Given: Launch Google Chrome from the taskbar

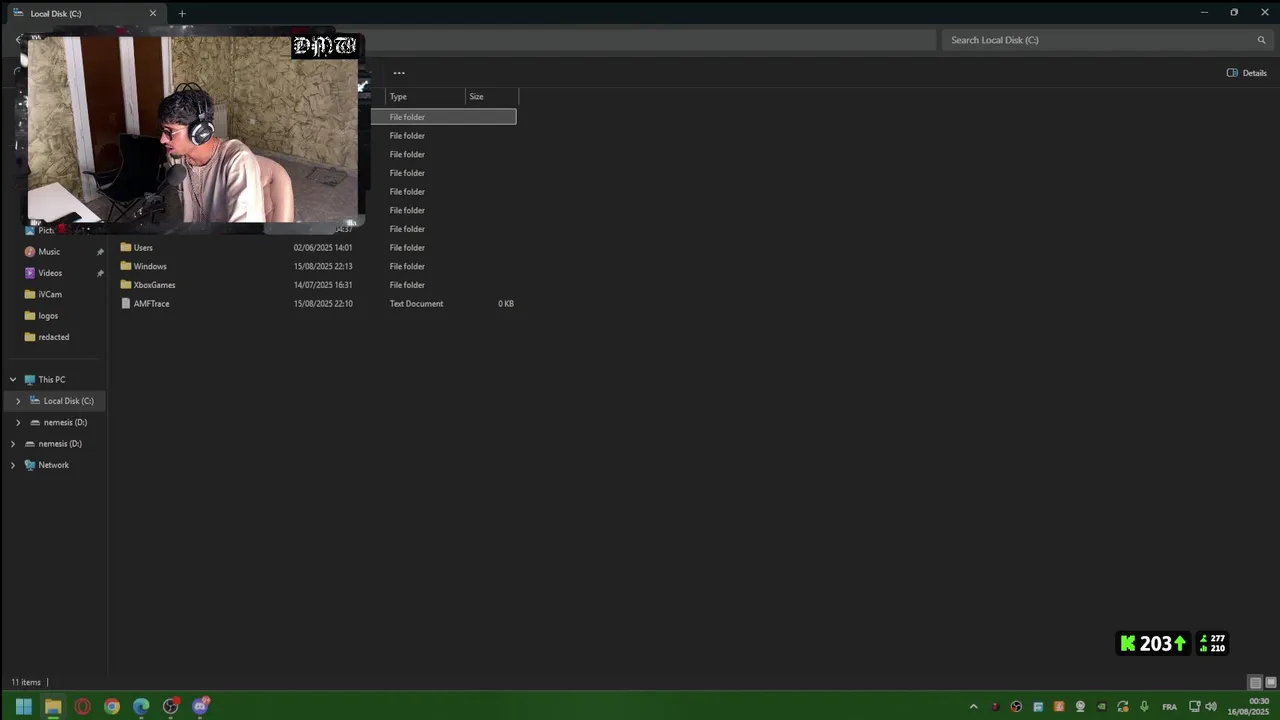Looking at the screenshot, I should (112, 707).
